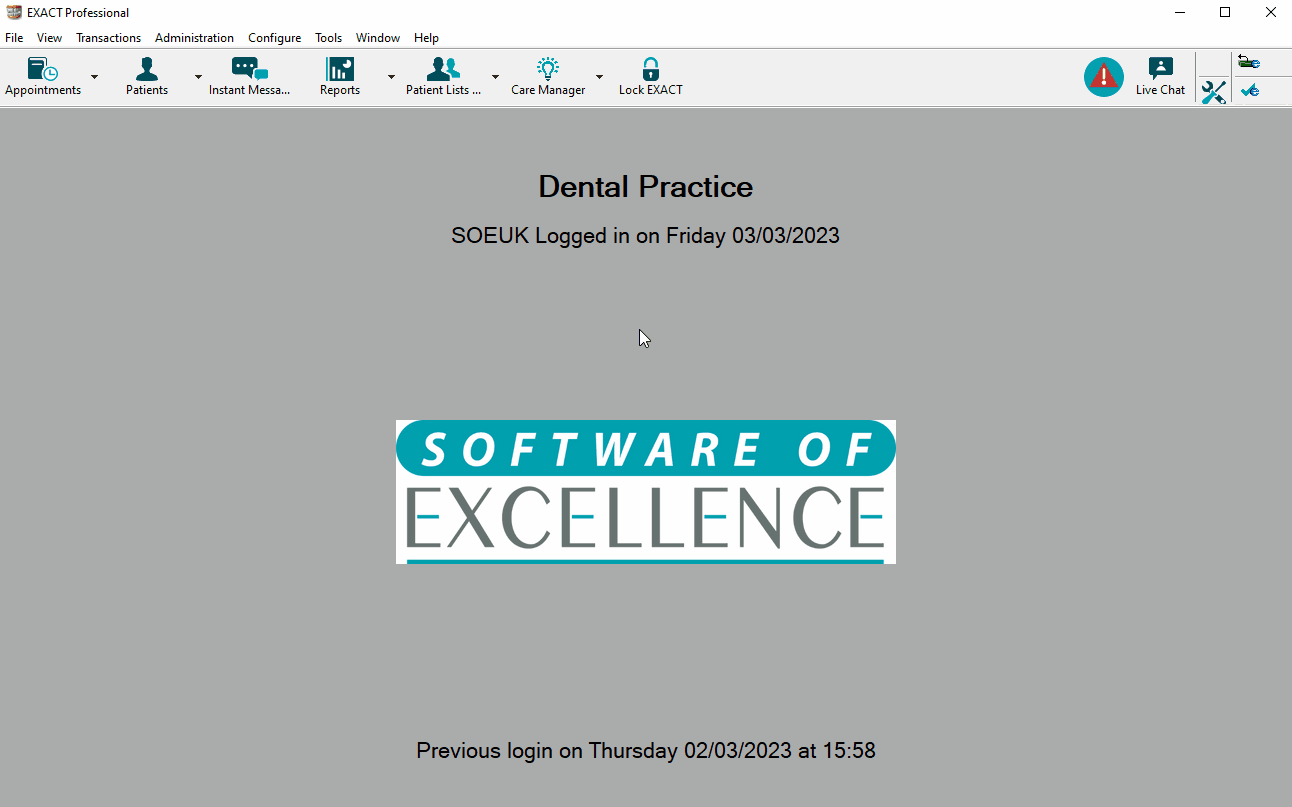Open the File menu
The image size is (1292, 807).
coord(14,38)
